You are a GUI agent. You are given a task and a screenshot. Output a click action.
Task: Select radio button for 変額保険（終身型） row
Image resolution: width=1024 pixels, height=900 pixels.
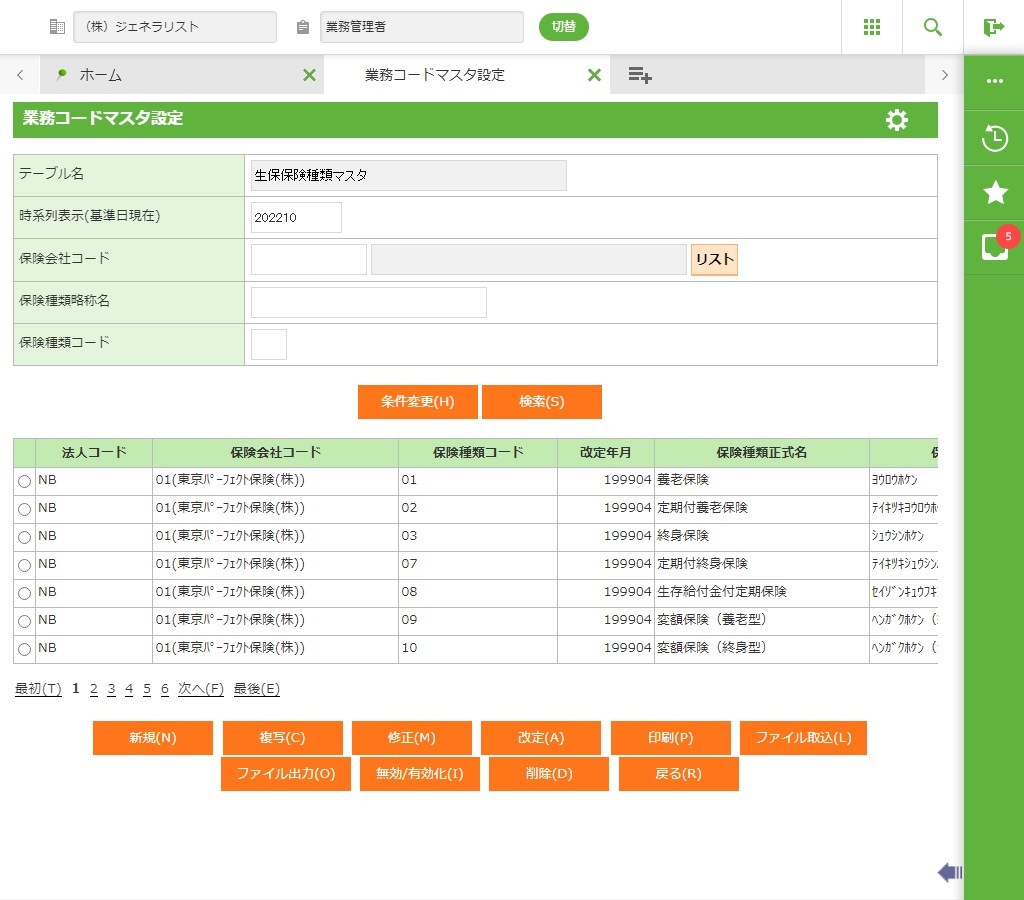click(x=24, y=650)
